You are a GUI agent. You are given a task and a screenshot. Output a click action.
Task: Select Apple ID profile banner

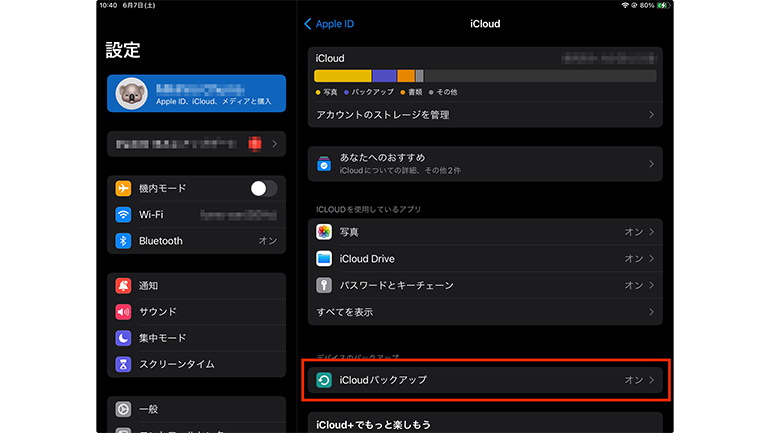[x=196, y=93]
